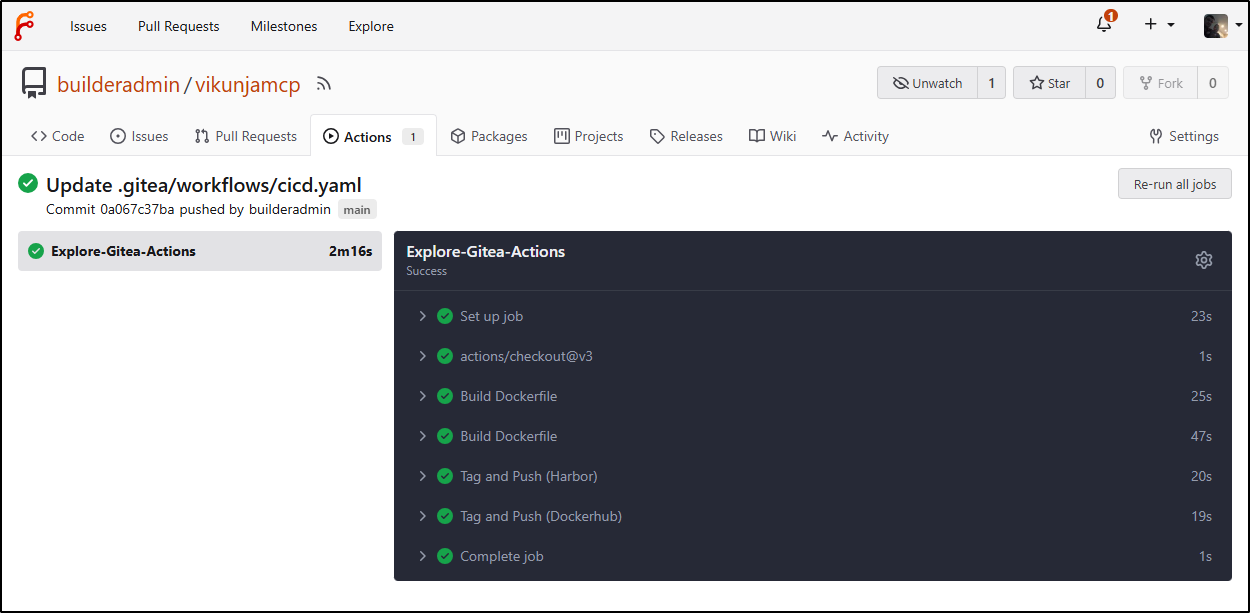Open the plus create-new dropdown

1158,25
